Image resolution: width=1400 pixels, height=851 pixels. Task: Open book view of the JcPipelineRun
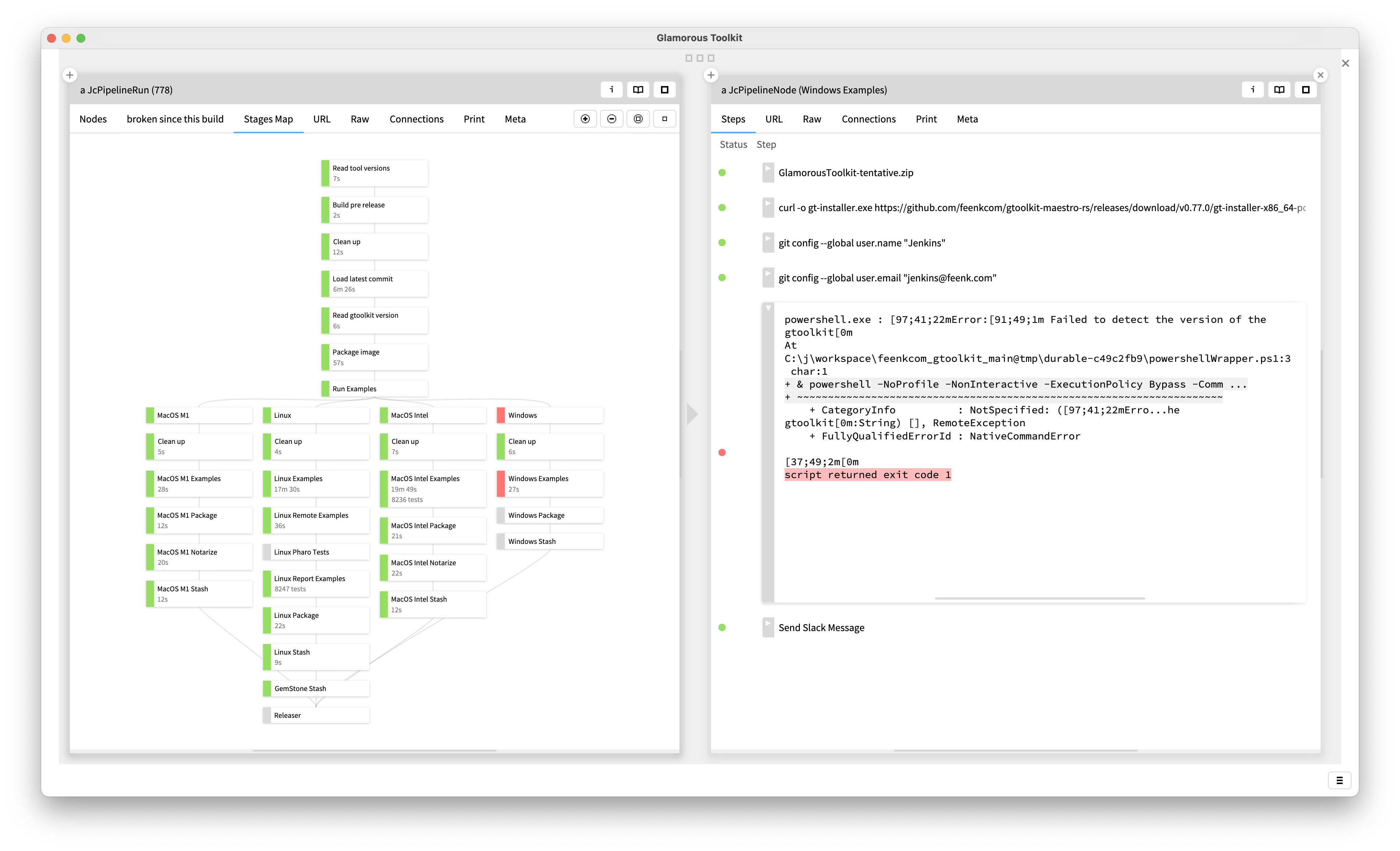(638, 89)
